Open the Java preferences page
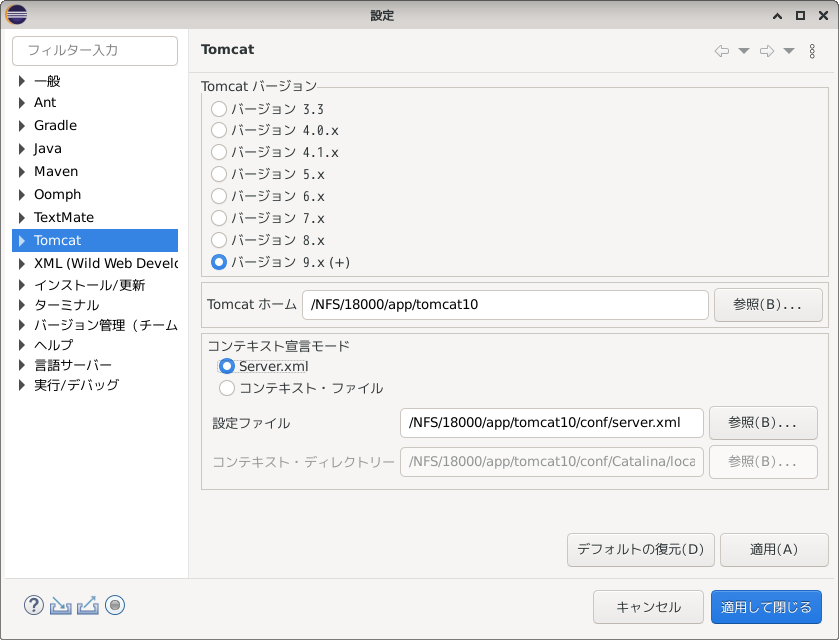Image resolution: width=839 pixels, height=640 pixels. tap(48, 148)
